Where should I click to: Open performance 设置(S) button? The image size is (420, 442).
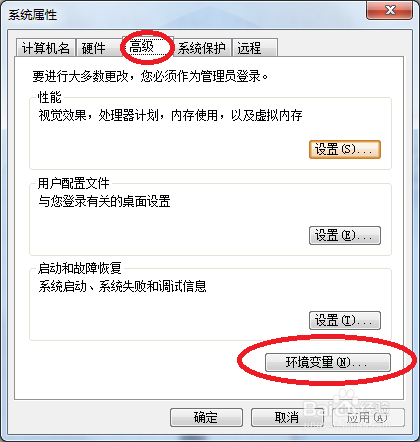(x=345, y=149)
